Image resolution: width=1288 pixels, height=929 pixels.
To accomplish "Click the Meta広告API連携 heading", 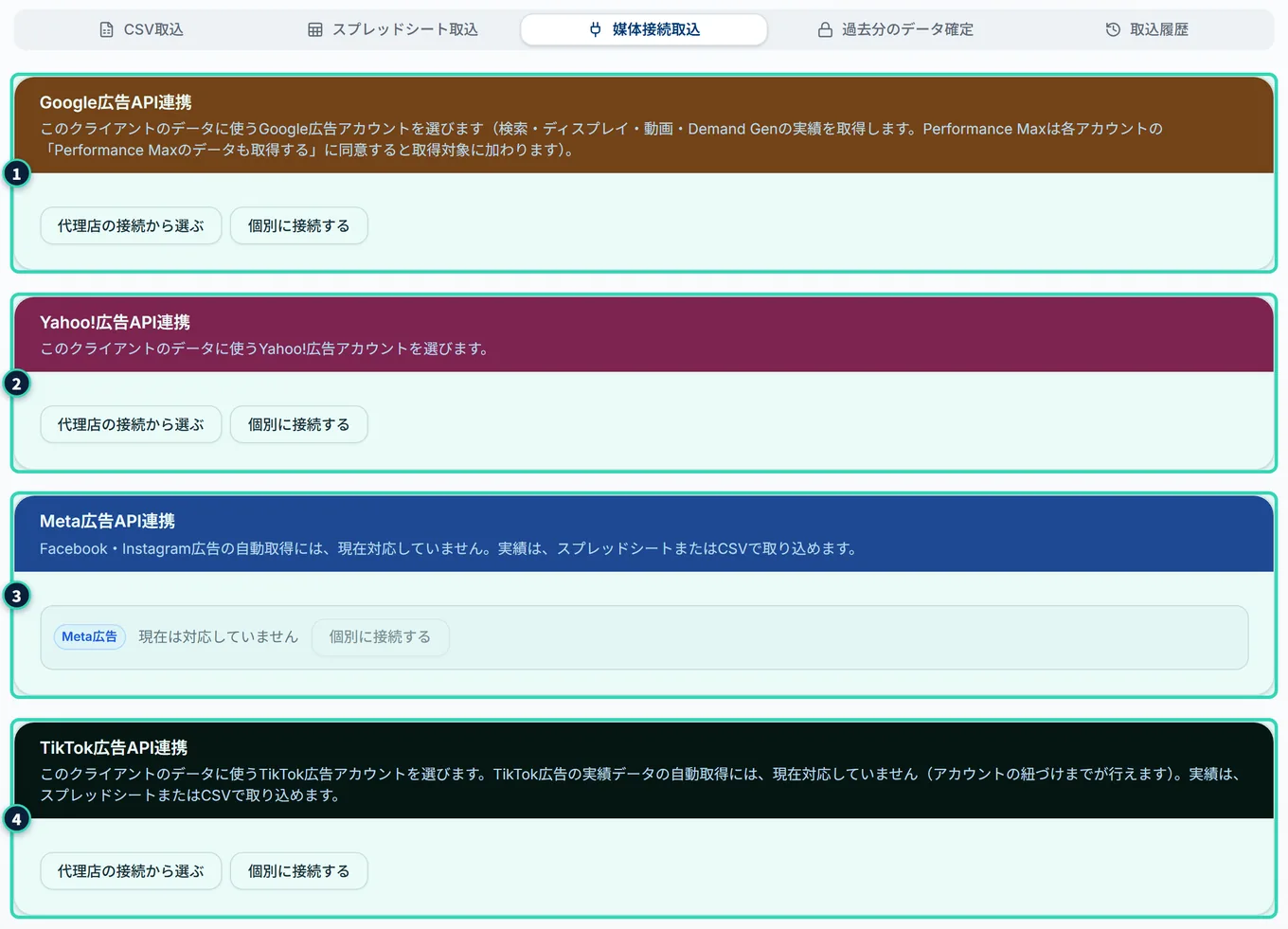I will coord(107,521).
